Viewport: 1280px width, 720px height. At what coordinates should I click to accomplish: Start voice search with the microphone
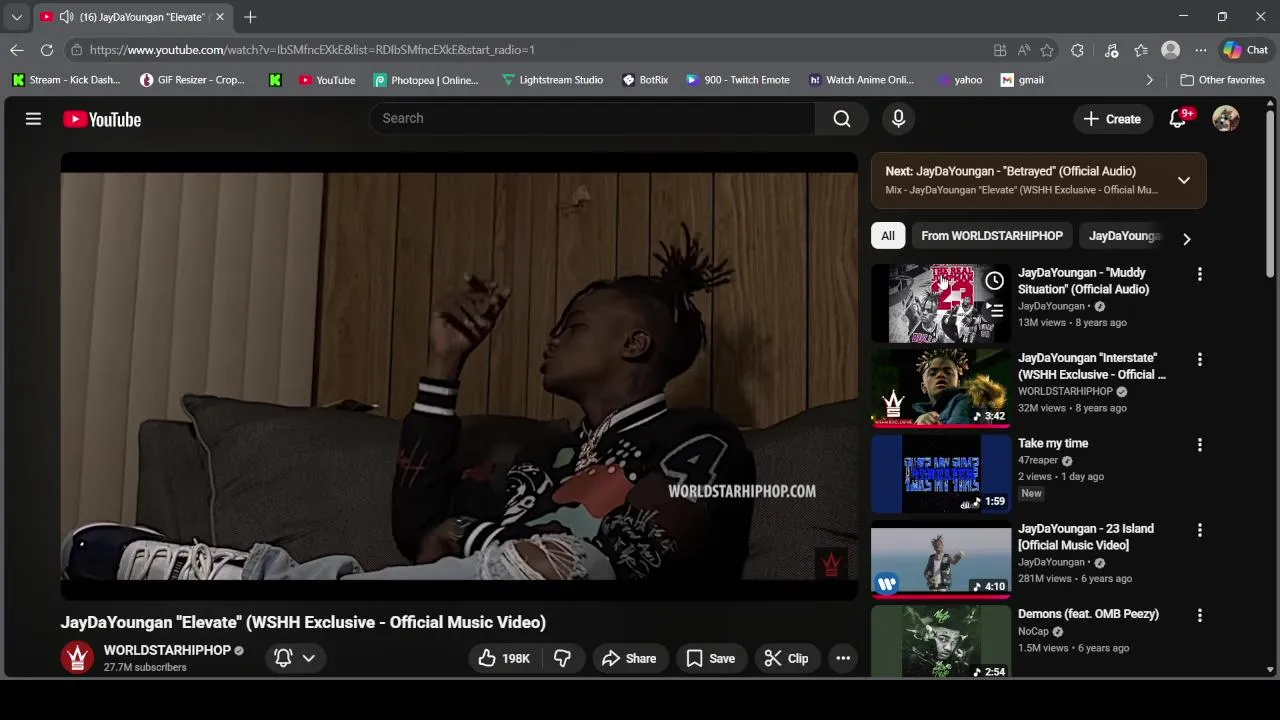[x=898, y=119]
